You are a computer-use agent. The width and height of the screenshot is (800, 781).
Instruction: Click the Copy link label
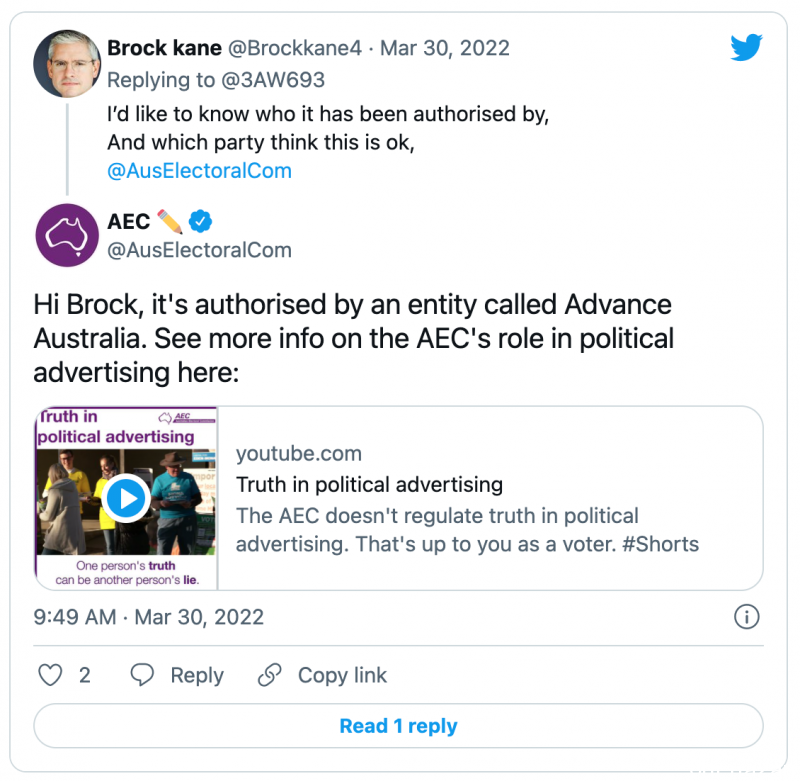click(x=342, y=675)
